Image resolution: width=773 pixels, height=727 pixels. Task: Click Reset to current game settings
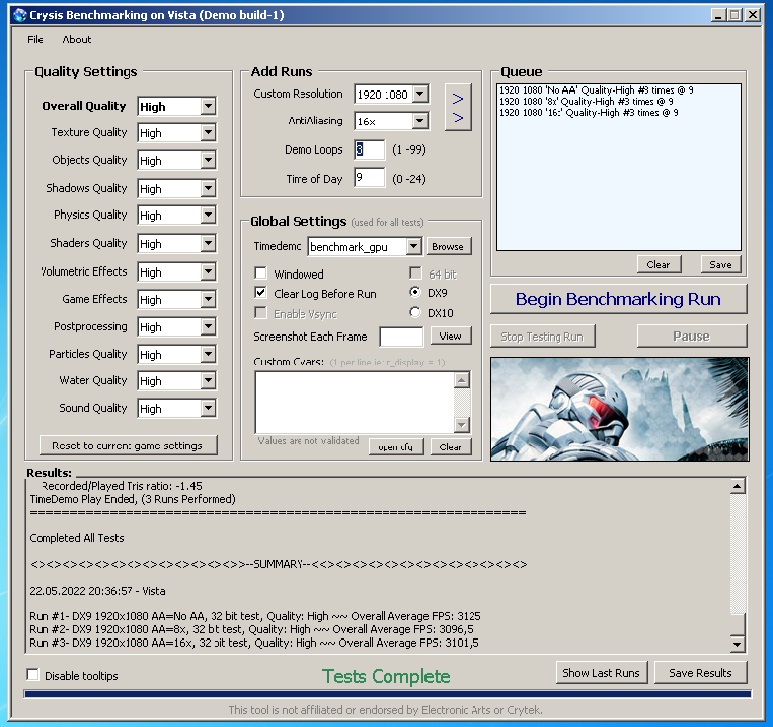(128, 445)
